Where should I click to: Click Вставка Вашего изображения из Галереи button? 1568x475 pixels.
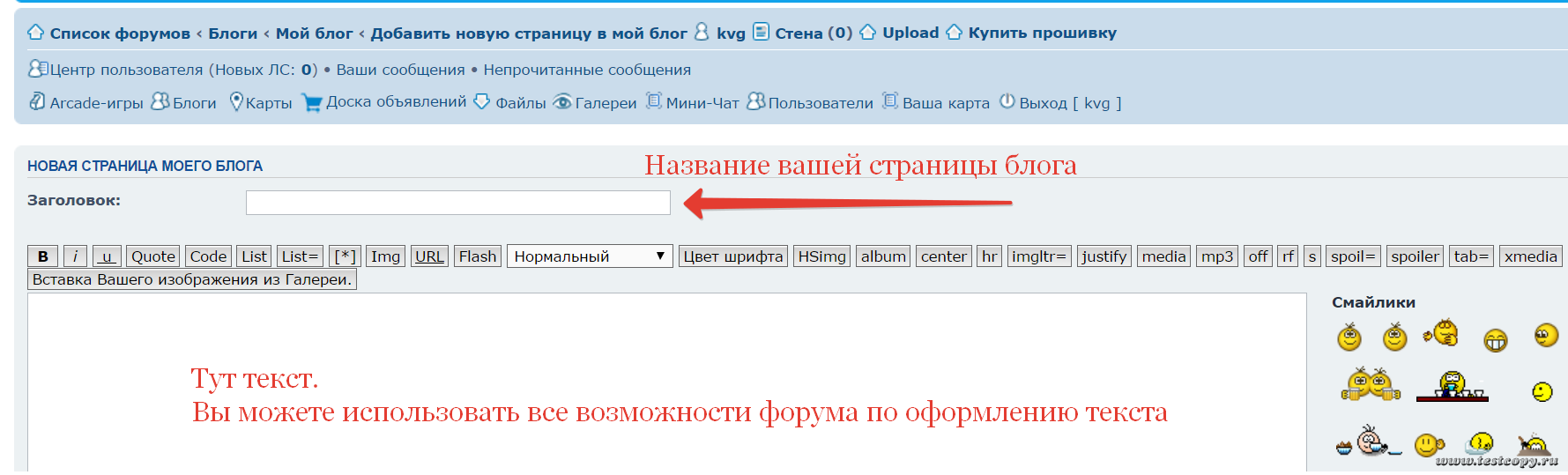click(191, 279)
